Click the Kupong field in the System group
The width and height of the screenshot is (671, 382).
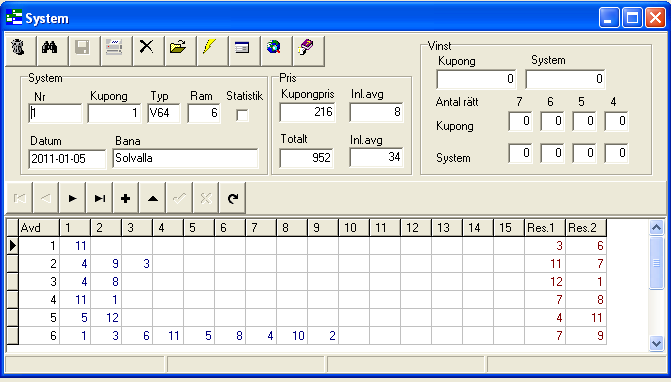click(x=114, y=113)
